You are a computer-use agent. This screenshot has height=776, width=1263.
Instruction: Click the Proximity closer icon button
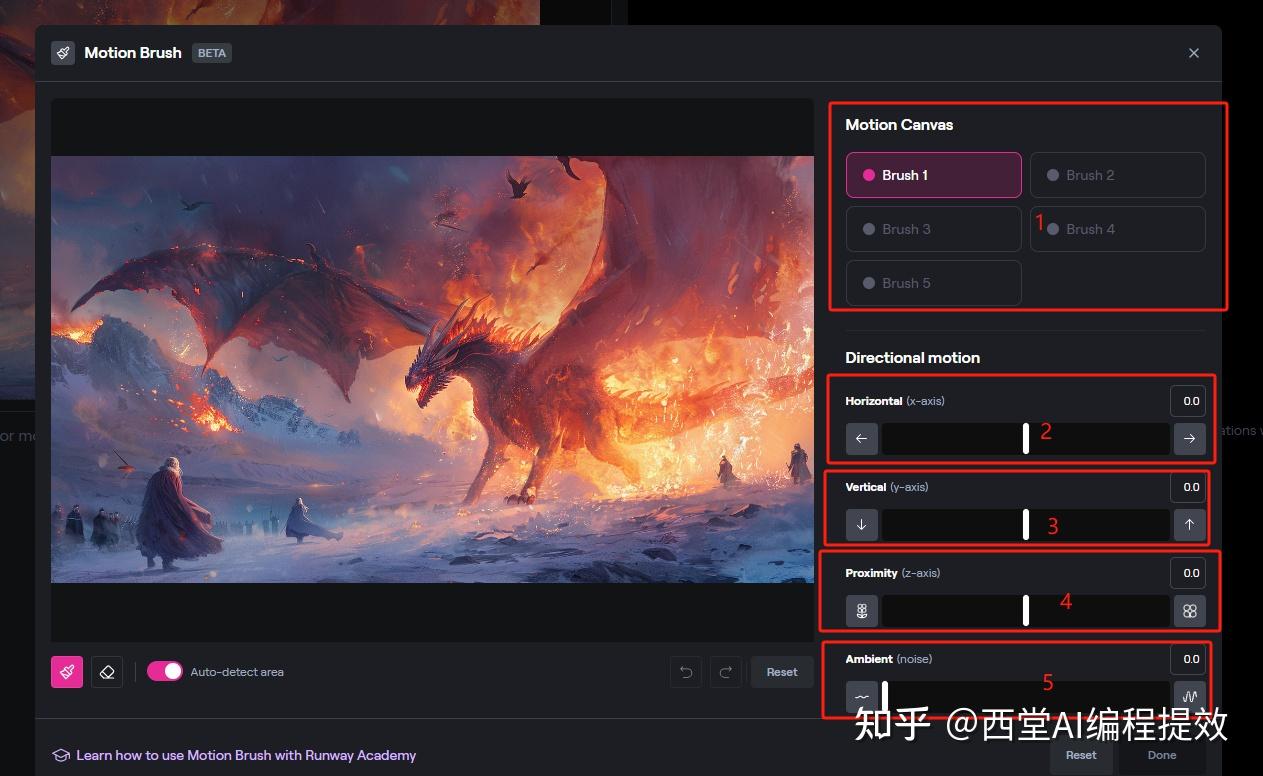(1190, 610)
